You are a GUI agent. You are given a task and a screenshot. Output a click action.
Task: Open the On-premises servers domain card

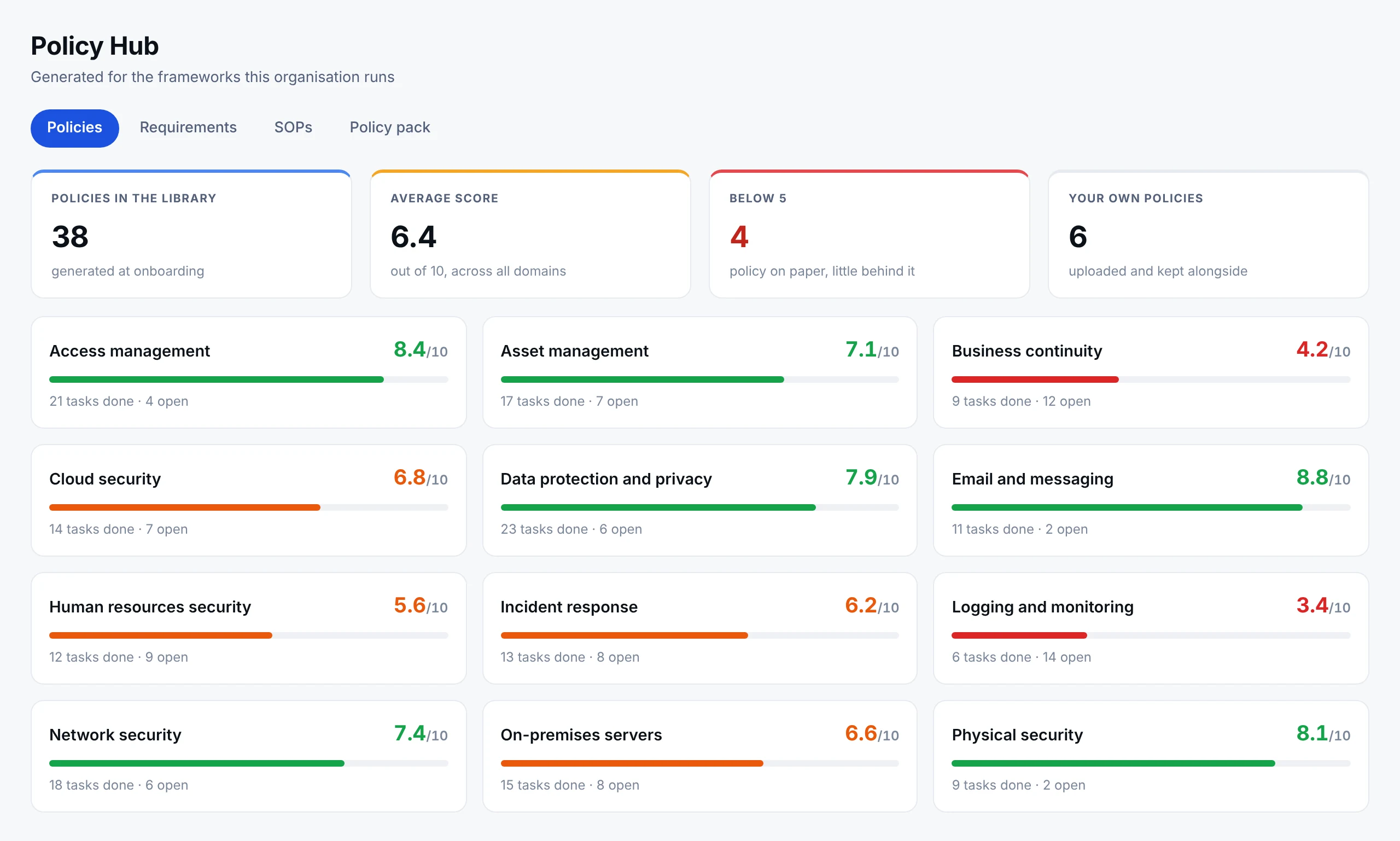point(700,757)
